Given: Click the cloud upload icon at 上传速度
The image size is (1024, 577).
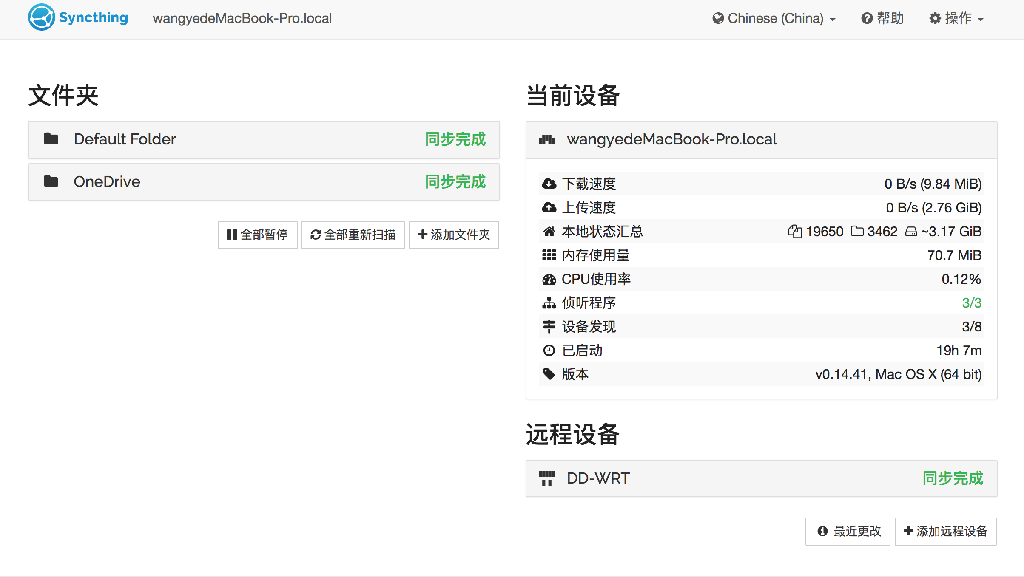Looking at the screenshot, I should click(549, 208).
